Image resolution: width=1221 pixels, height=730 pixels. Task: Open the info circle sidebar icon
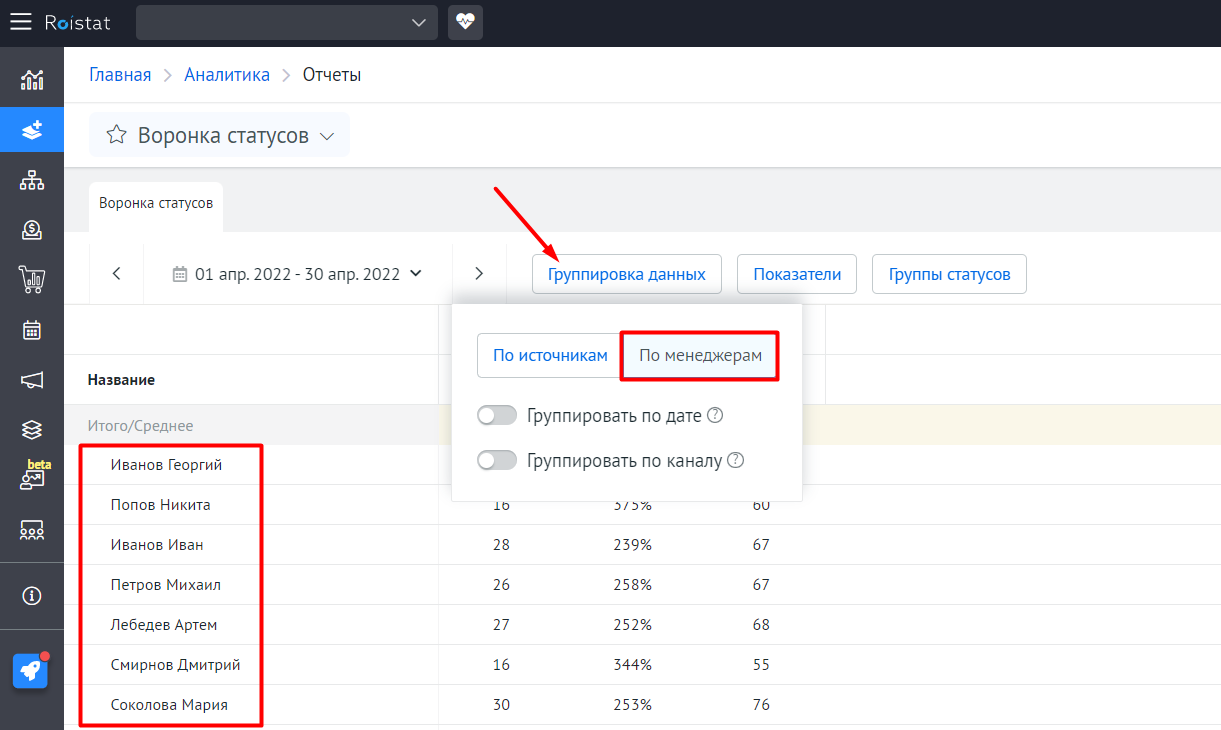point(32,596)
